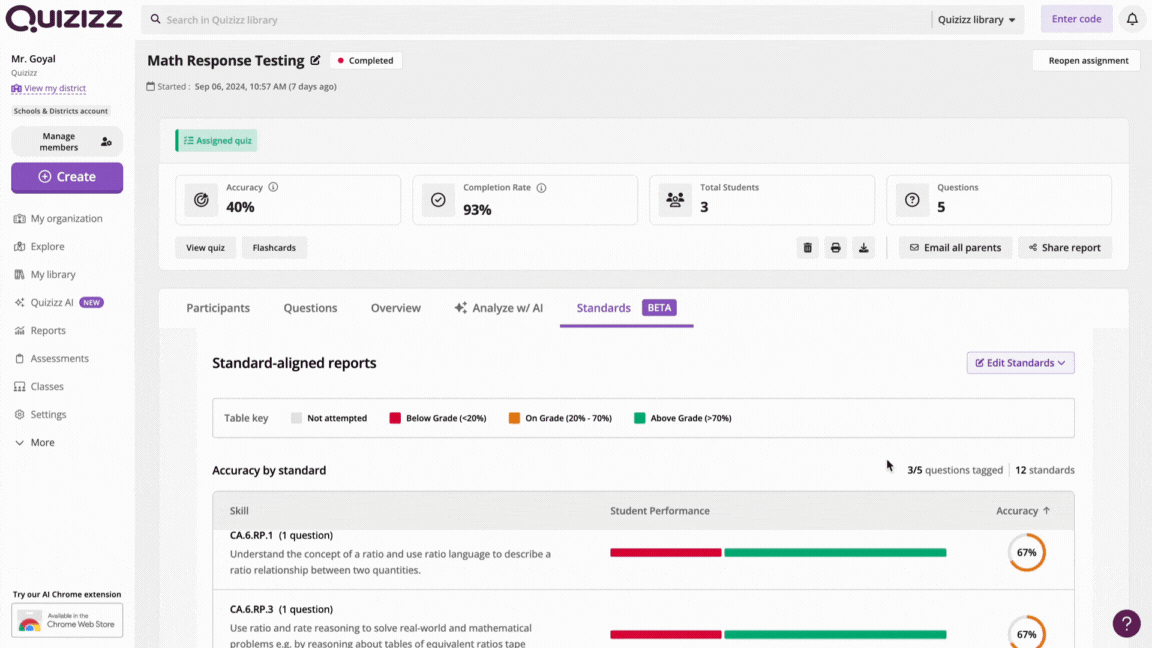Click the Questions question-mark icon
Viewport: 1152px width, 648px height.
(x=912, y=200)
